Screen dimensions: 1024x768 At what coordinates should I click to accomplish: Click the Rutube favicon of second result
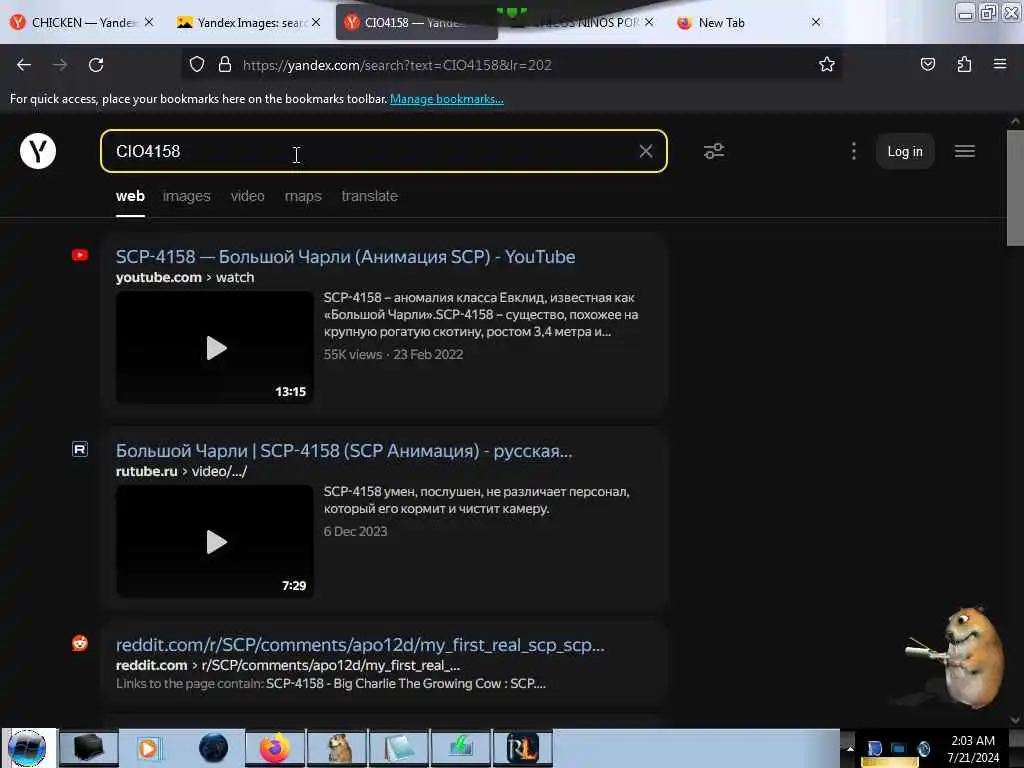click(x=80, y=449)
